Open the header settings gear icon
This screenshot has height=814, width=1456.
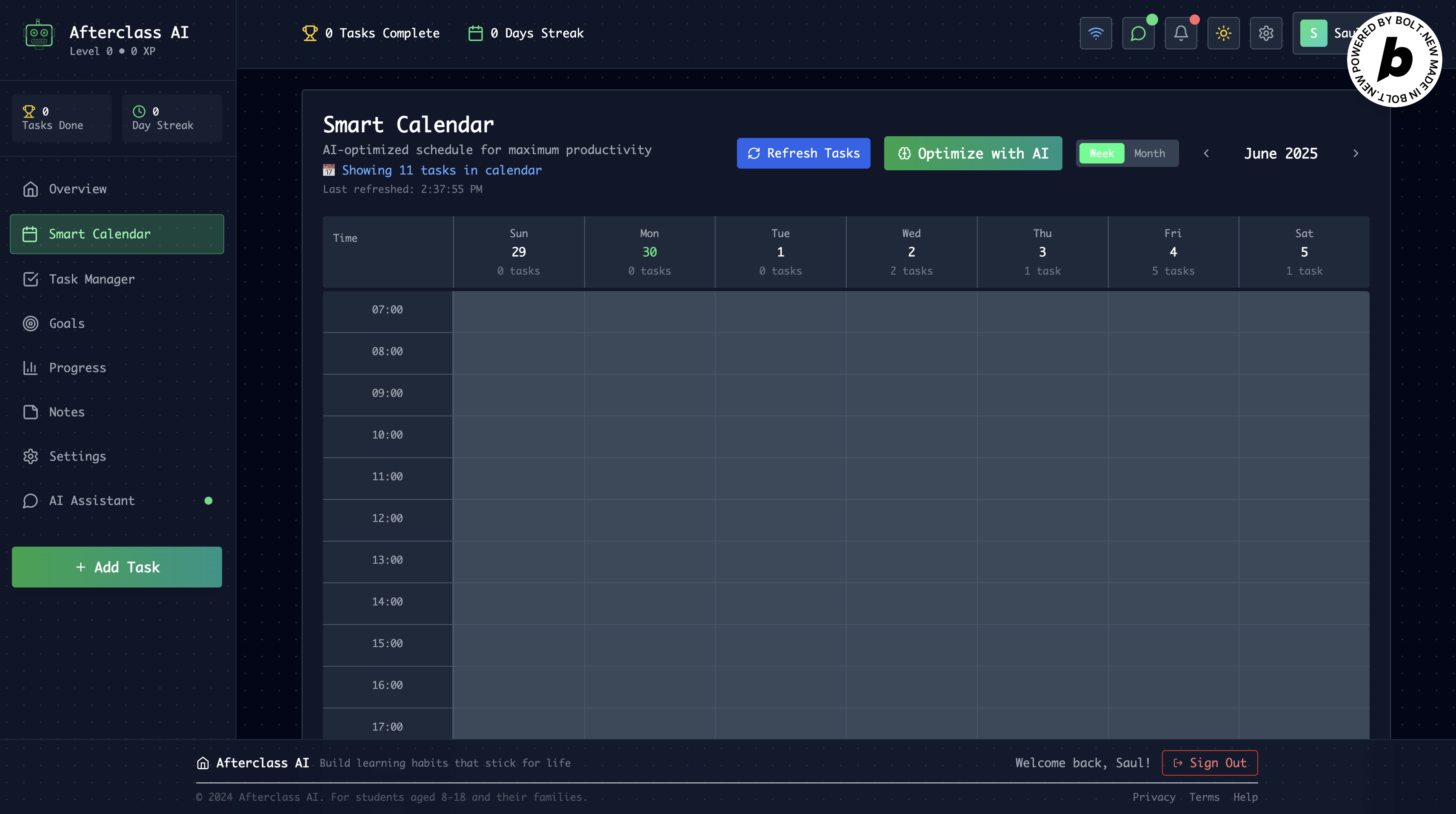tap(1265, 33)
